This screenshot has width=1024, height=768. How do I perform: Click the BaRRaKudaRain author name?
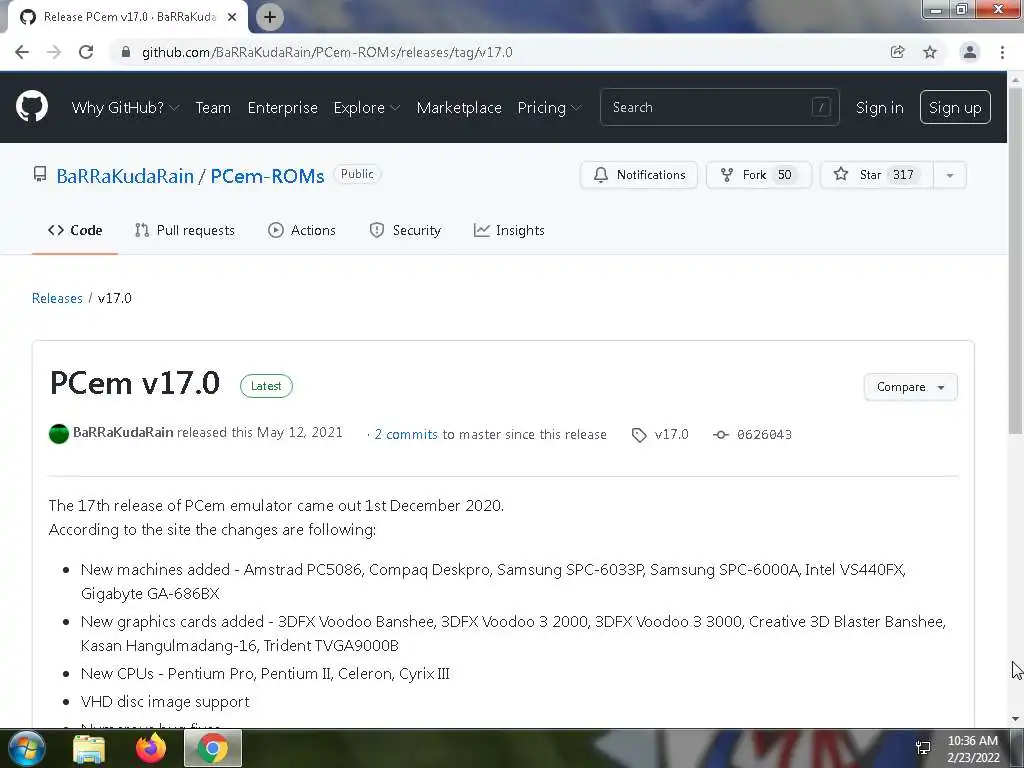pos(123,432)
